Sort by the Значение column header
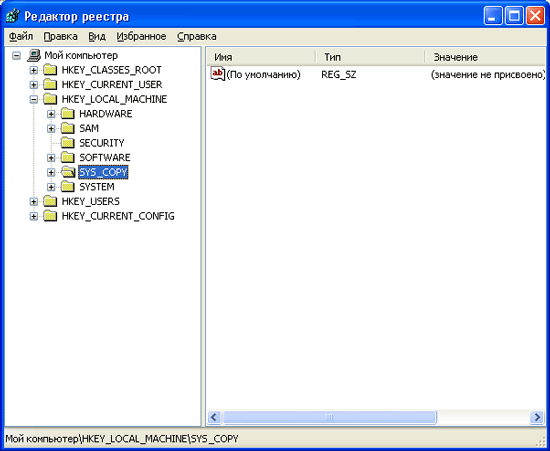Image resolution: width=550 pixels, height=451 pixels. tap(485, 57)
